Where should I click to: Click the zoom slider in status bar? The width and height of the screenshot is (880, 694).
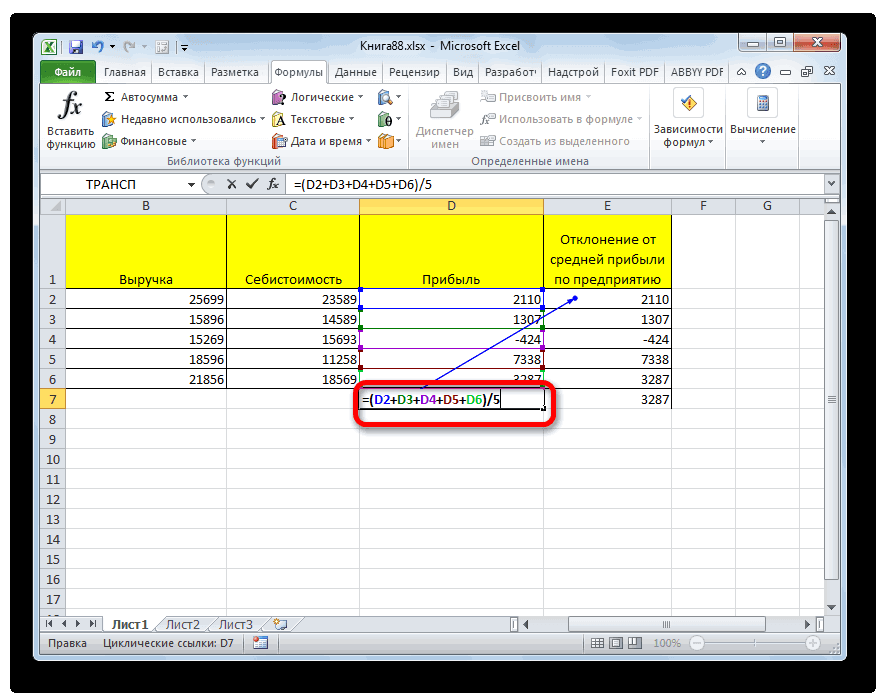(756, 643)
